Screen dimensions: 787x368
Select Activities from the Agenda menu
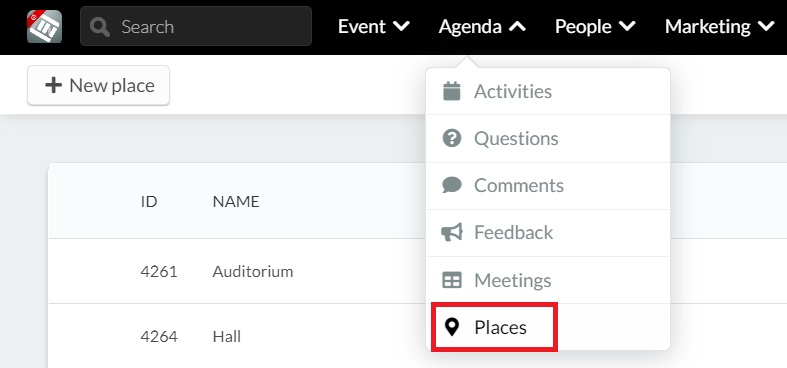click(548, 91)
